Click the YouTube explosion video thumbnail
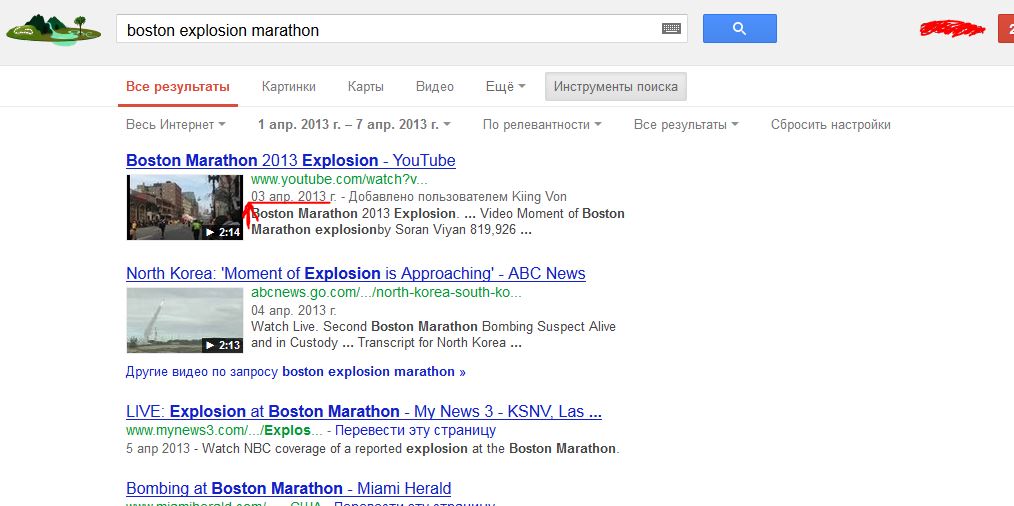 pos(185,207)
